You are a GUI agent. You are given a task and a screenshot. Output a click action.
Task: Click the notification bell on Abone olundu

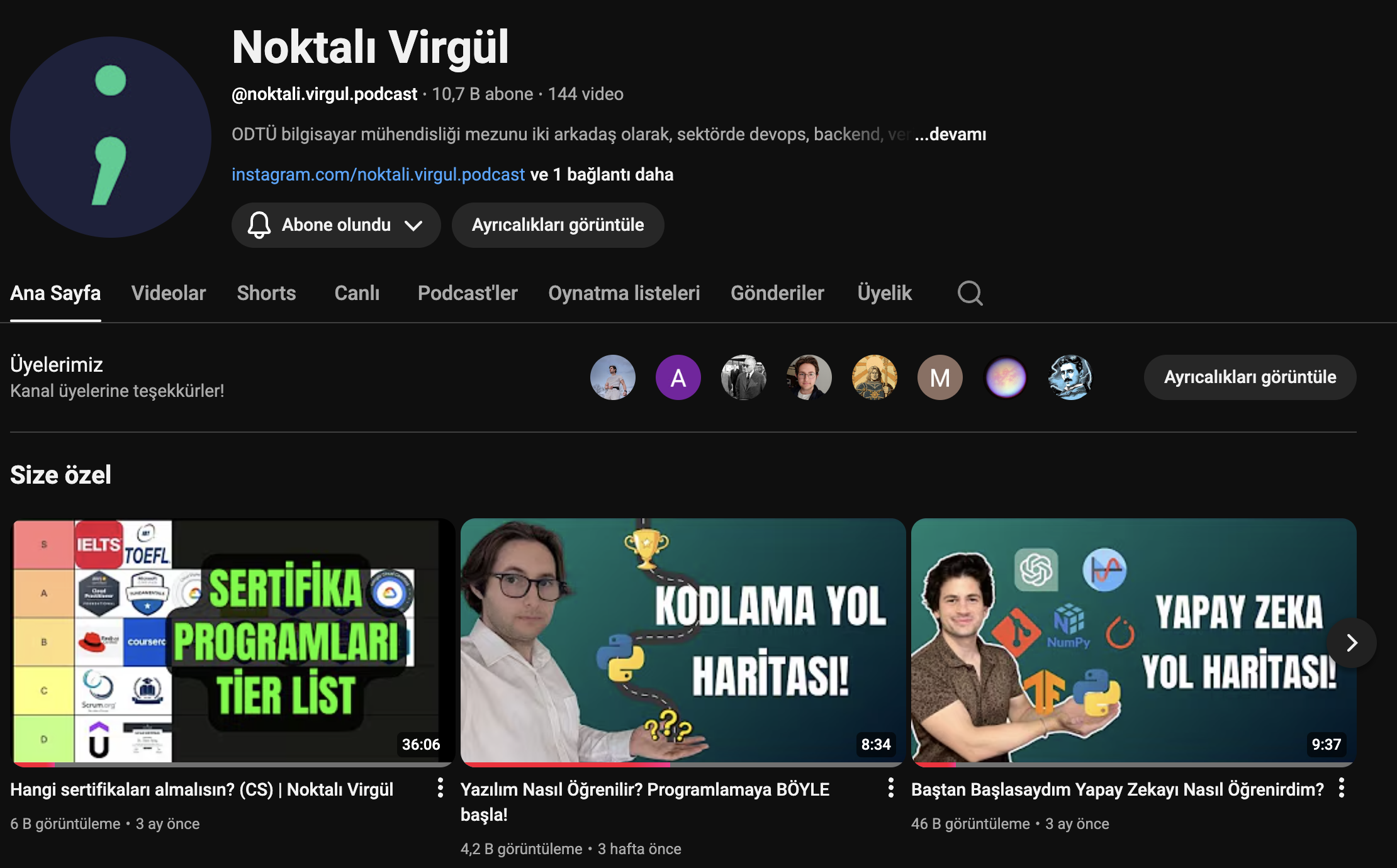(259, 225)
